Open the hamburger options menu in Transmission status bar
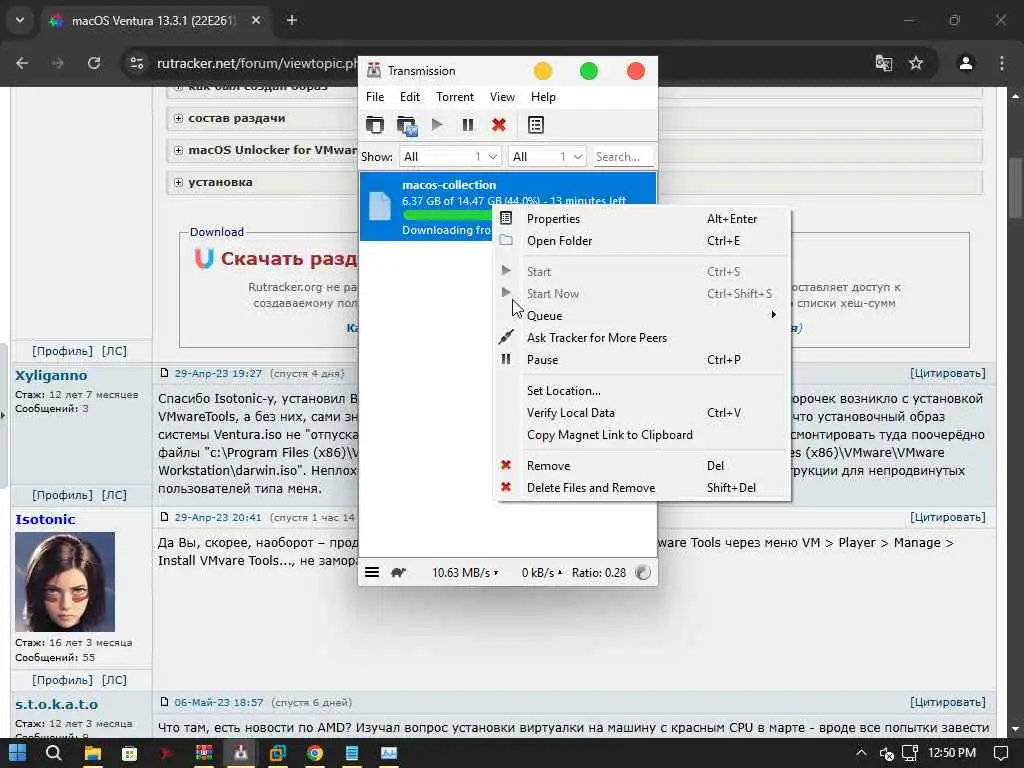Screen dimensions: 1024x768 (x=372, y=572)
